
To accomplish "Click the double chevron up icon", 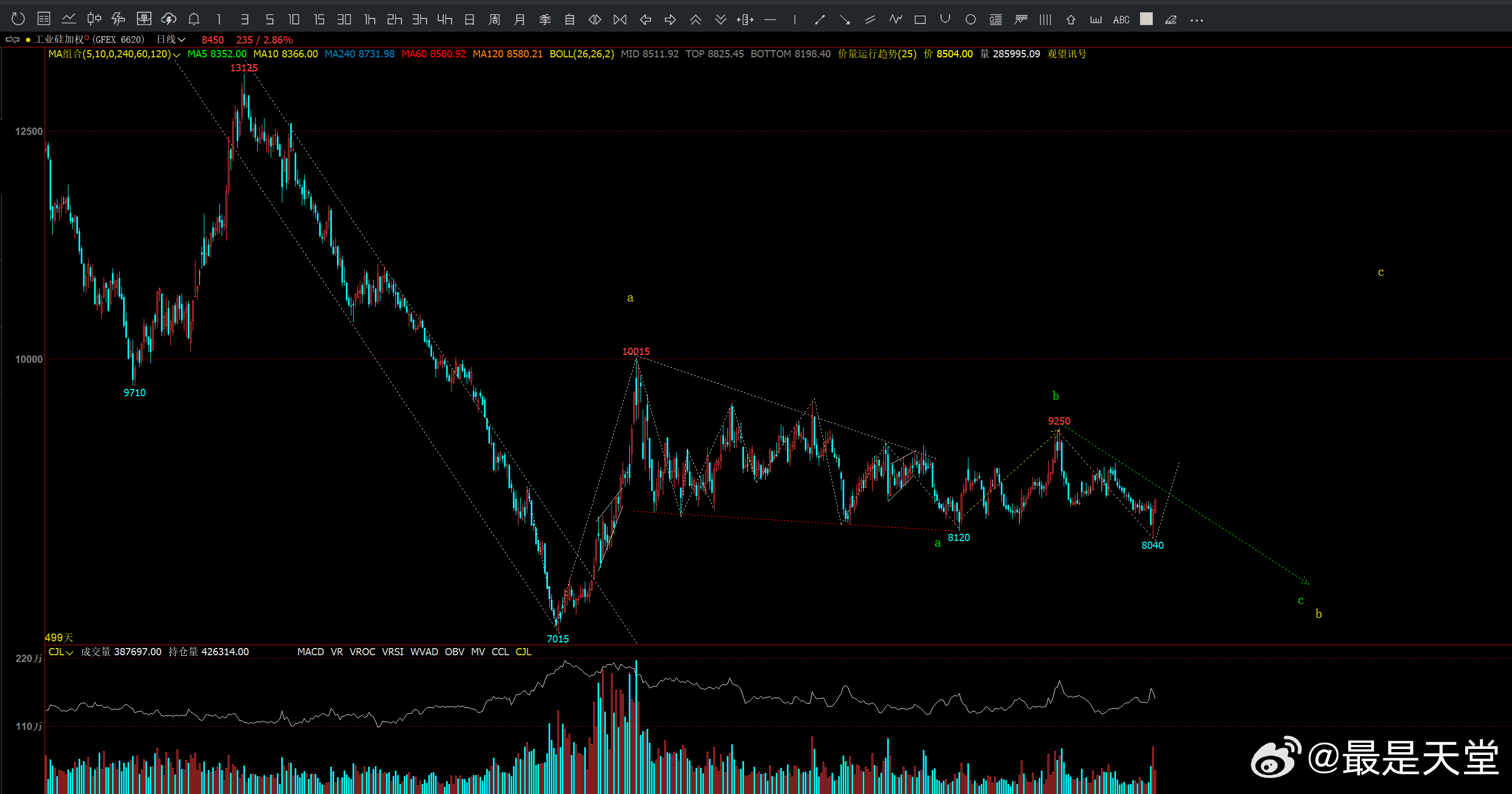I will (696, 20).
